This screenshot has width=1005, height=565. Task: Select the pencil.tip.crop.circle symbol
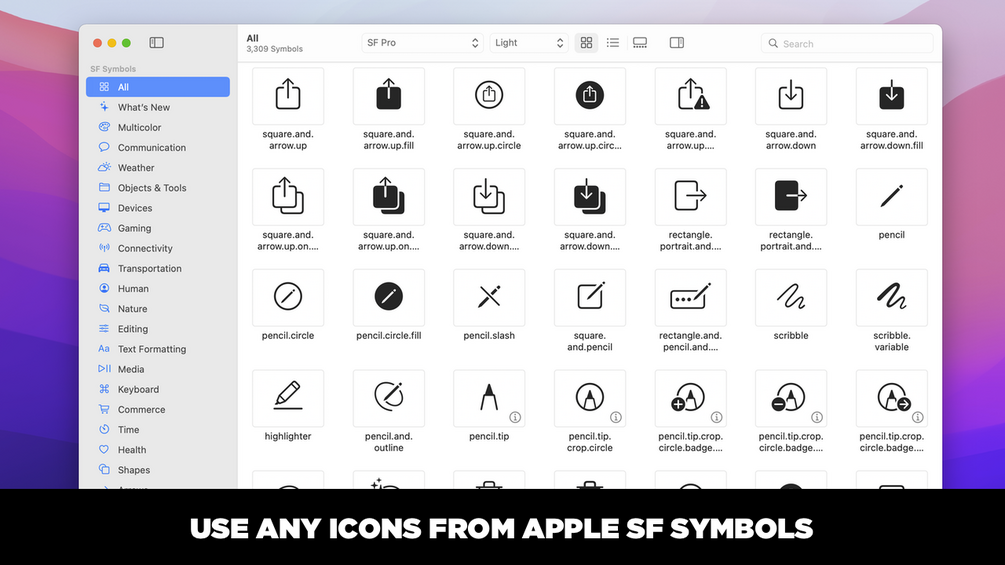[590, 398]
